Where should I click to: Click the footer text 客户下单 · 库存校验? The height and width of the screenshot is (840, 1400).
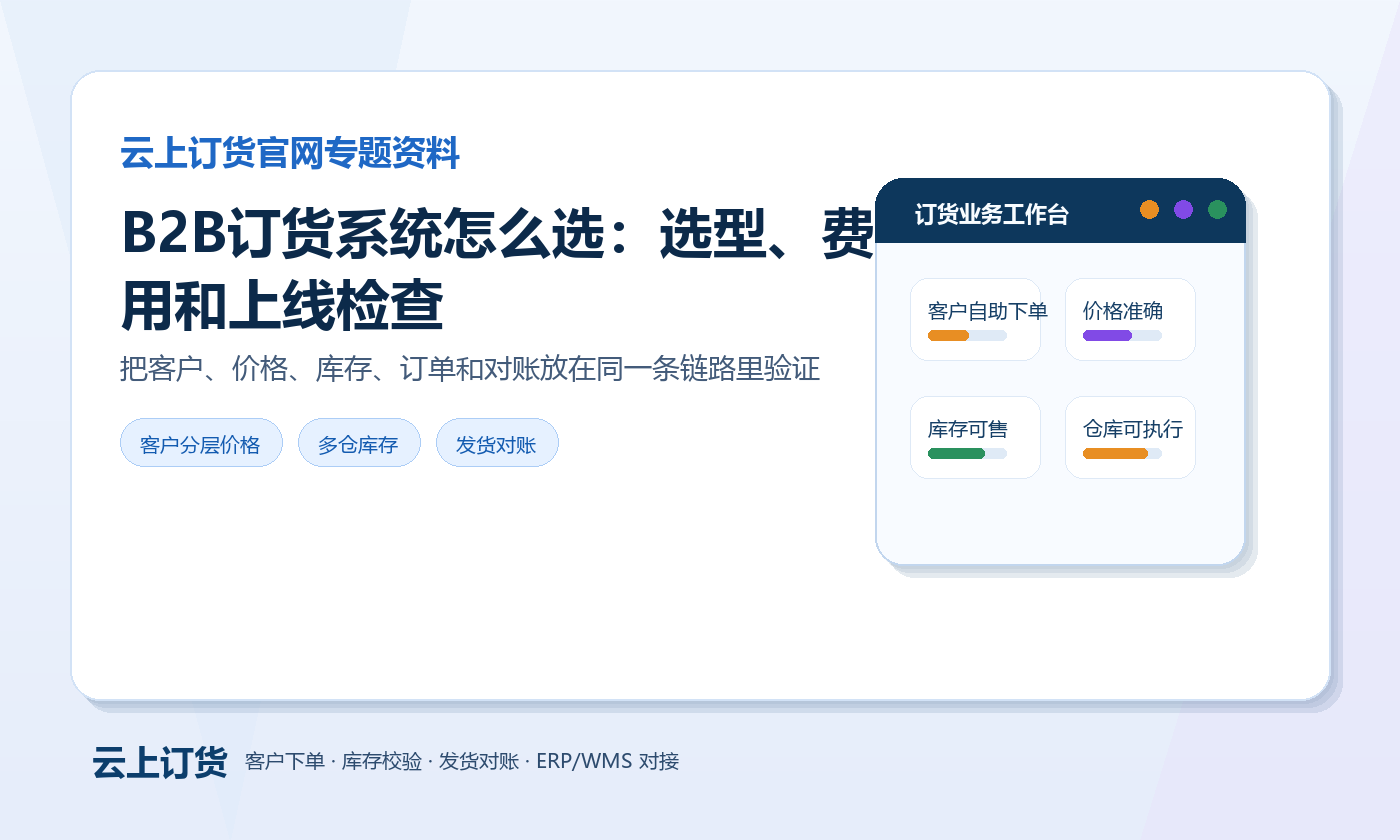coord(334,761)
